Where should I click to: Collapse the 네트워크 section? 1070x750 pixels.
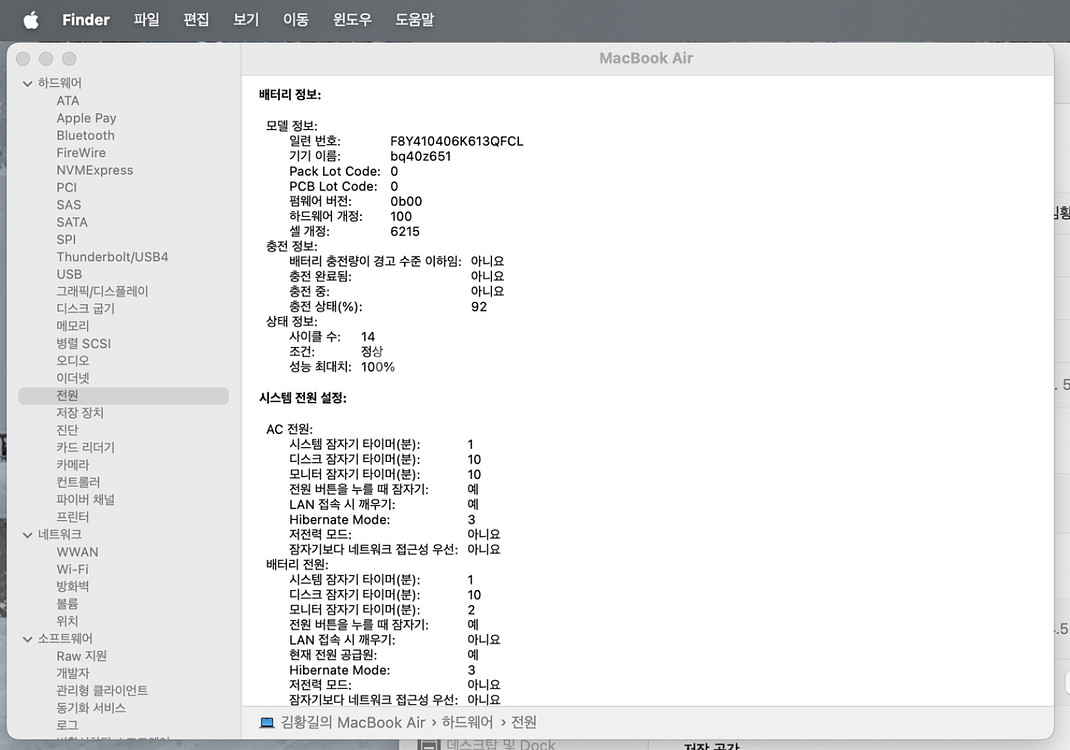27,535
